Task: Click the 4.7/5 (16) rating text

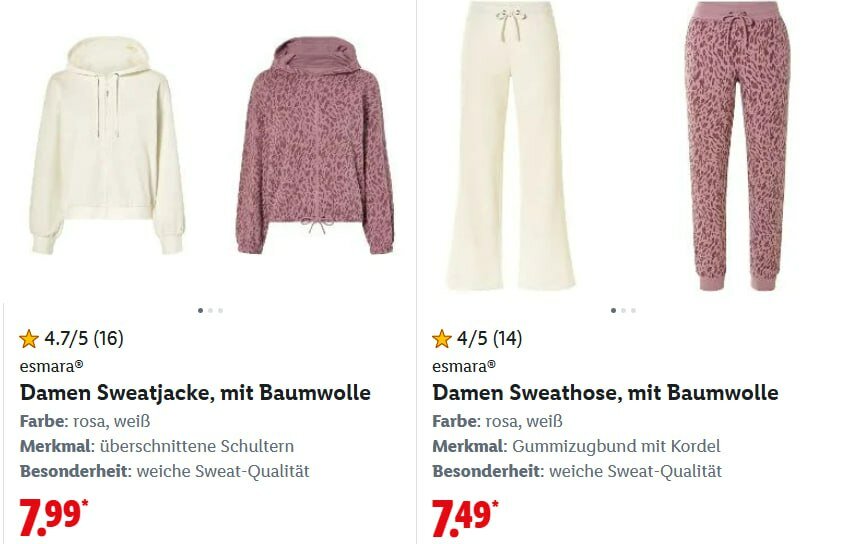Action: 84,339
